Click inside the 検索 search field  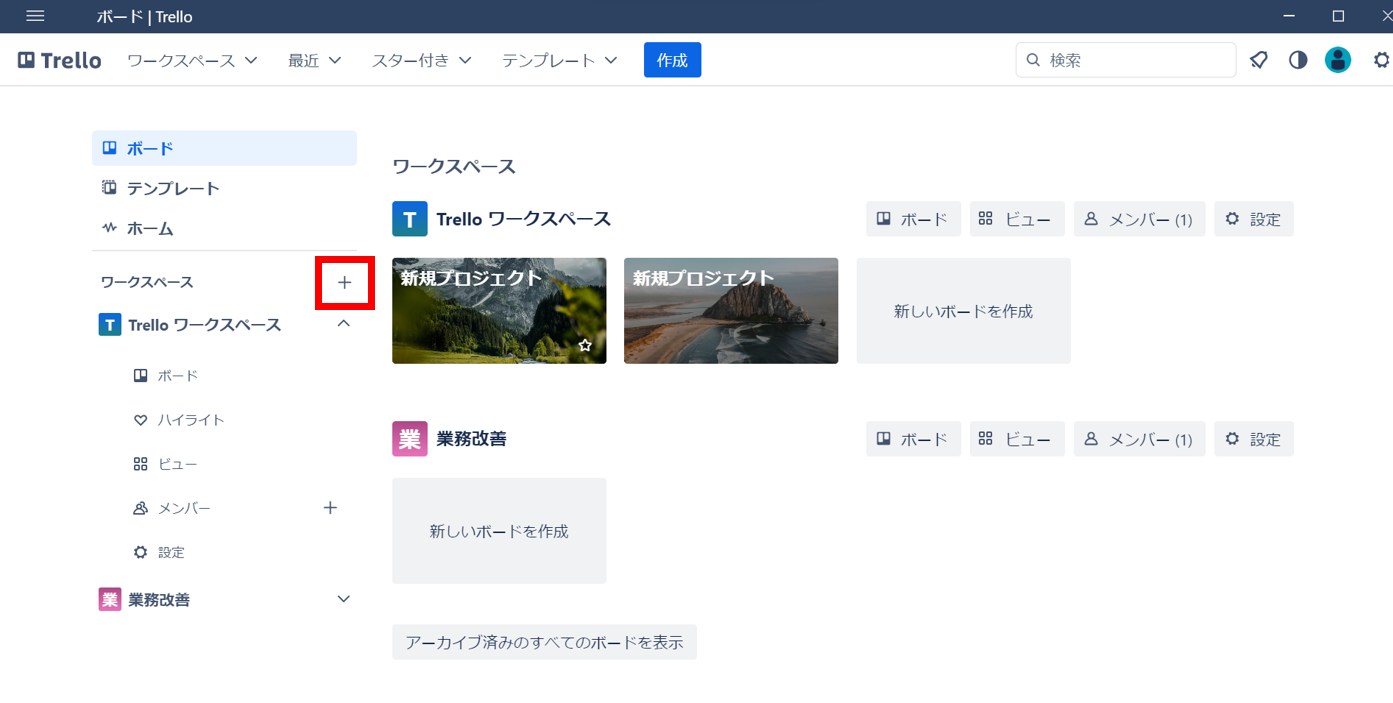[1124, 59]
